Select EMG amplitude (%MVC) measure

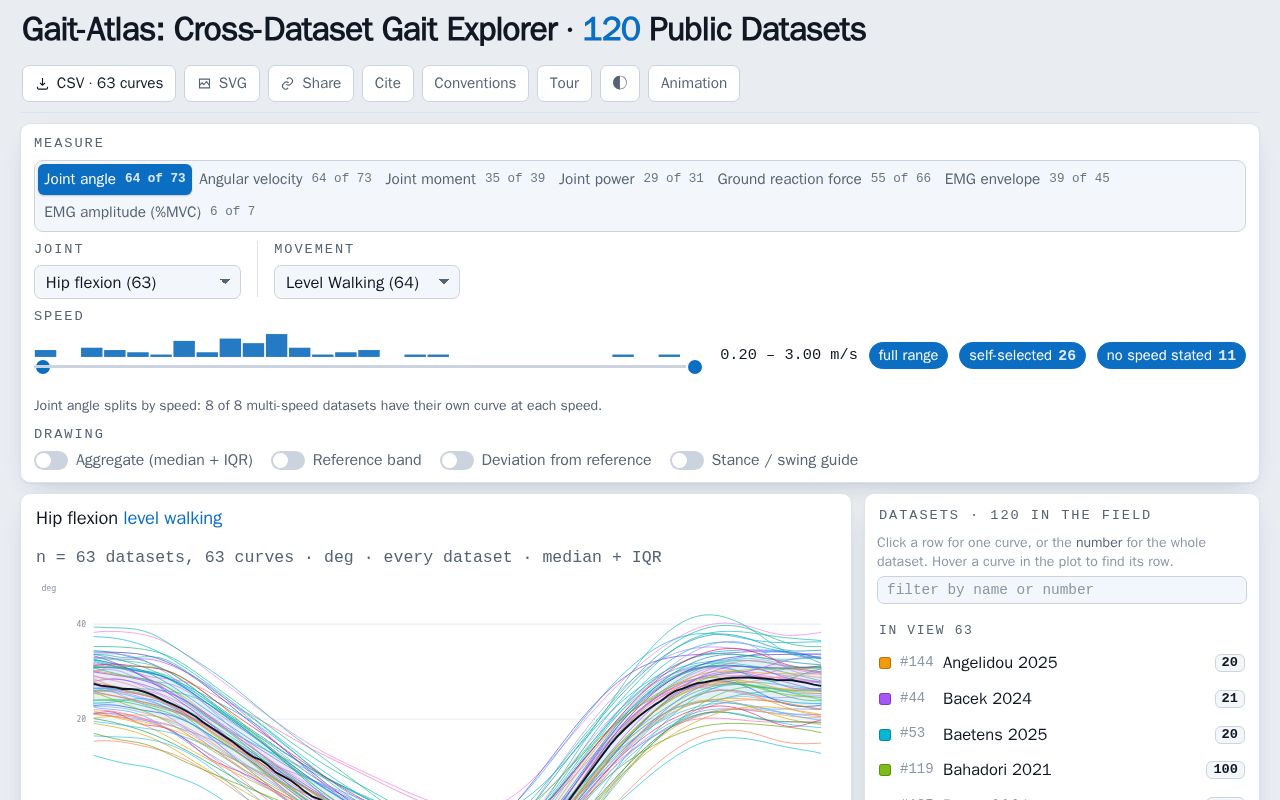point(149,212)
